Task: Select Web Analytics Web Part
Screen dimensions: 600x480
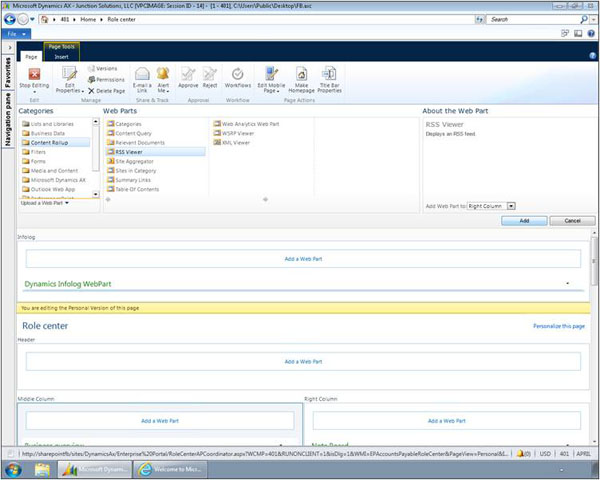Action: 246,124
